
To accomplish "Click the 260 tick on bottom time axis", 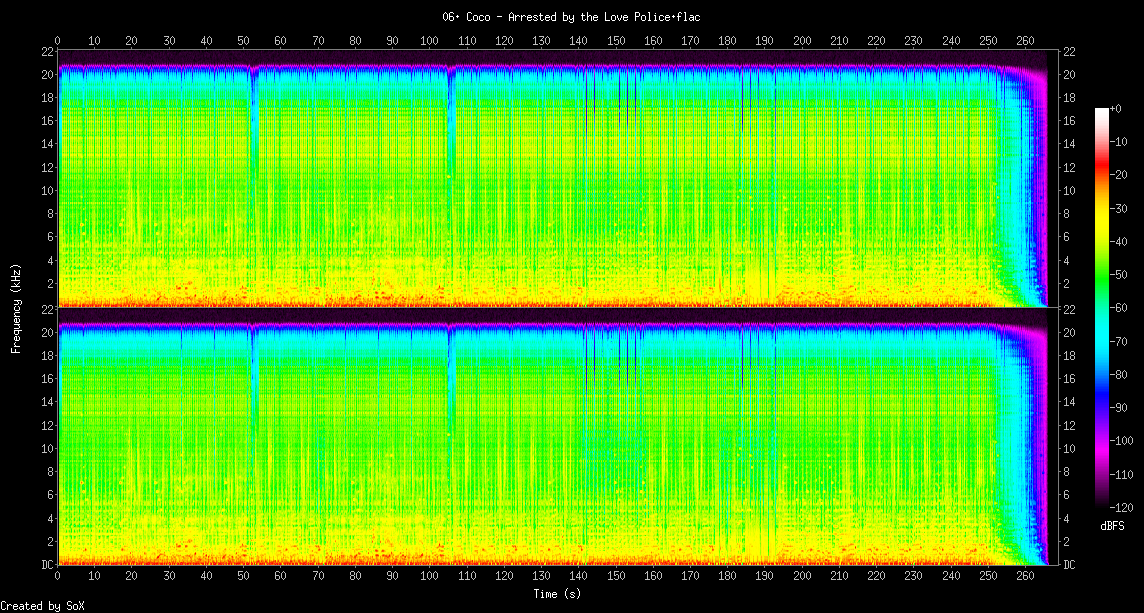I will pyautogui.click(x=1025, y=577).
